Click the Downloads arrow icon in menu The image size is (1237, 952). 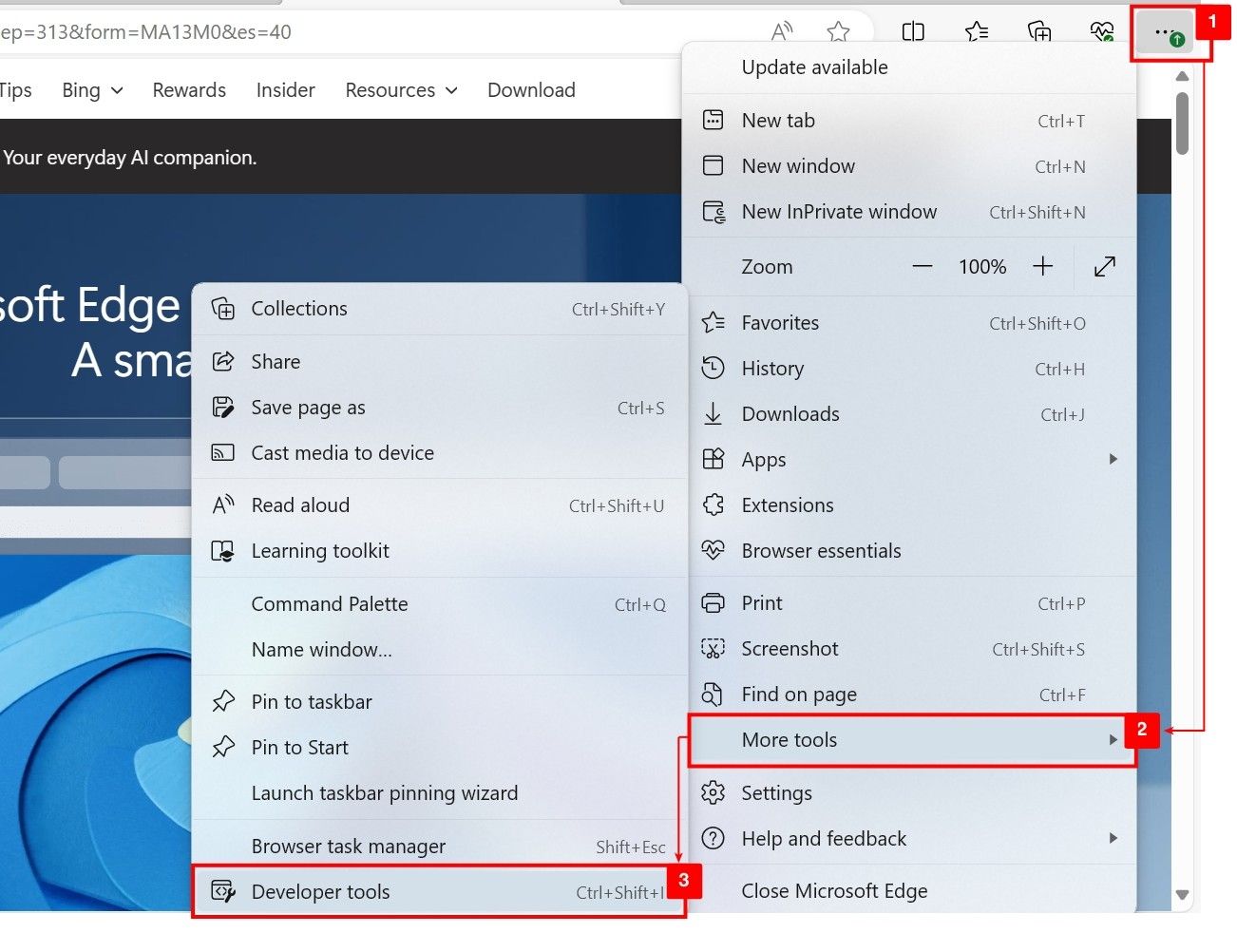(713, 414)
